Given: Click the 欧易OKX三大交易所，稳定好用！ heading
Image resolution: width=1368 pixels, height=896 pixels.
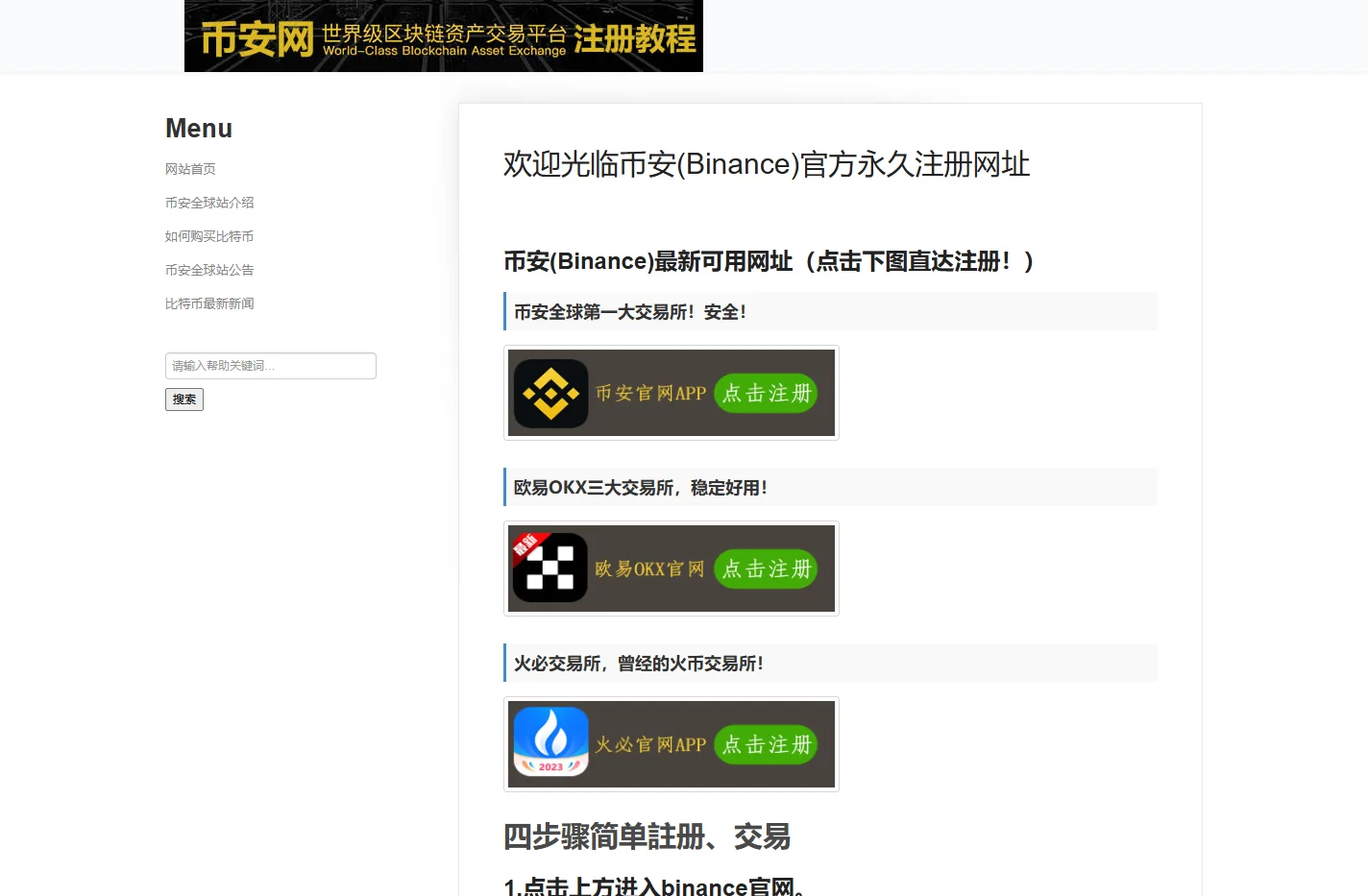Looking at the screenshot, I should [641, 488].
